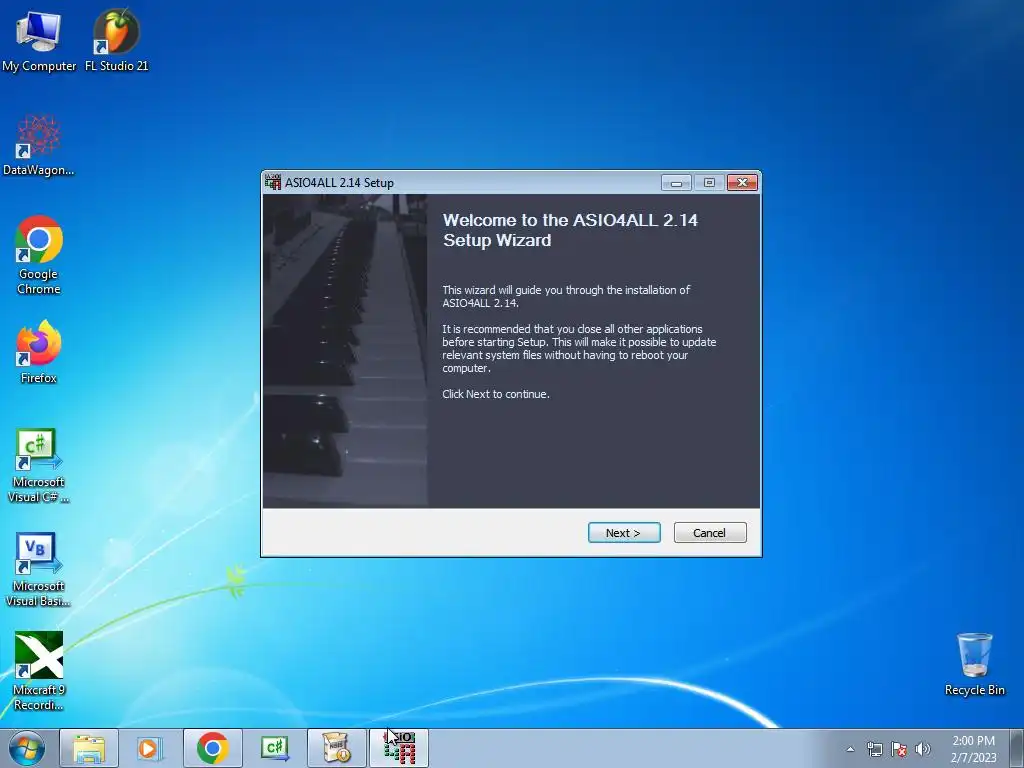Select the Google Chrome desktop shortcut
Viewport: 1024px width, 768px height.
(39, 255)
